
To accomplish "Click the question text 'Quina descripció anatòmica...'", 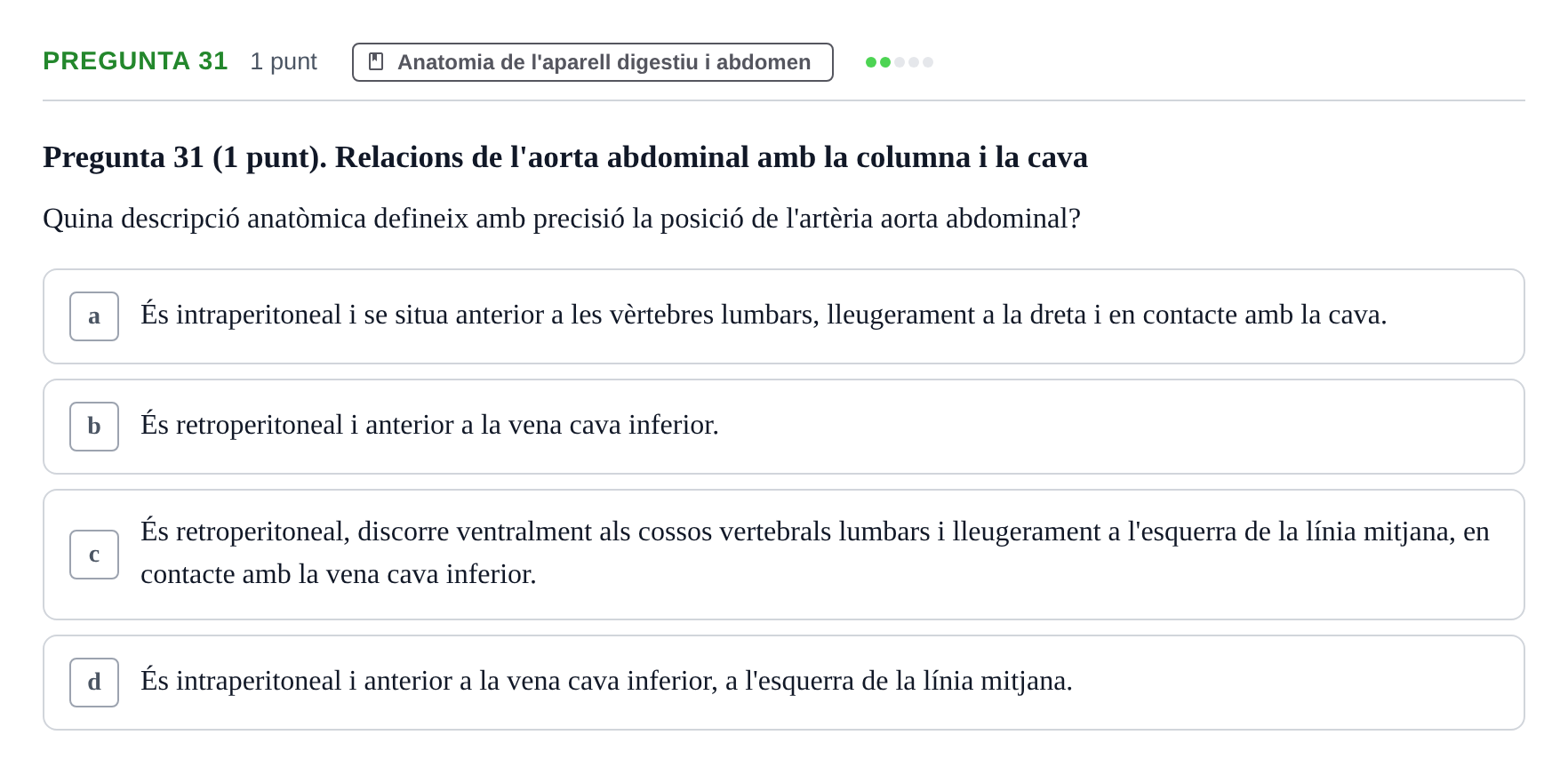I will point(562,219).
